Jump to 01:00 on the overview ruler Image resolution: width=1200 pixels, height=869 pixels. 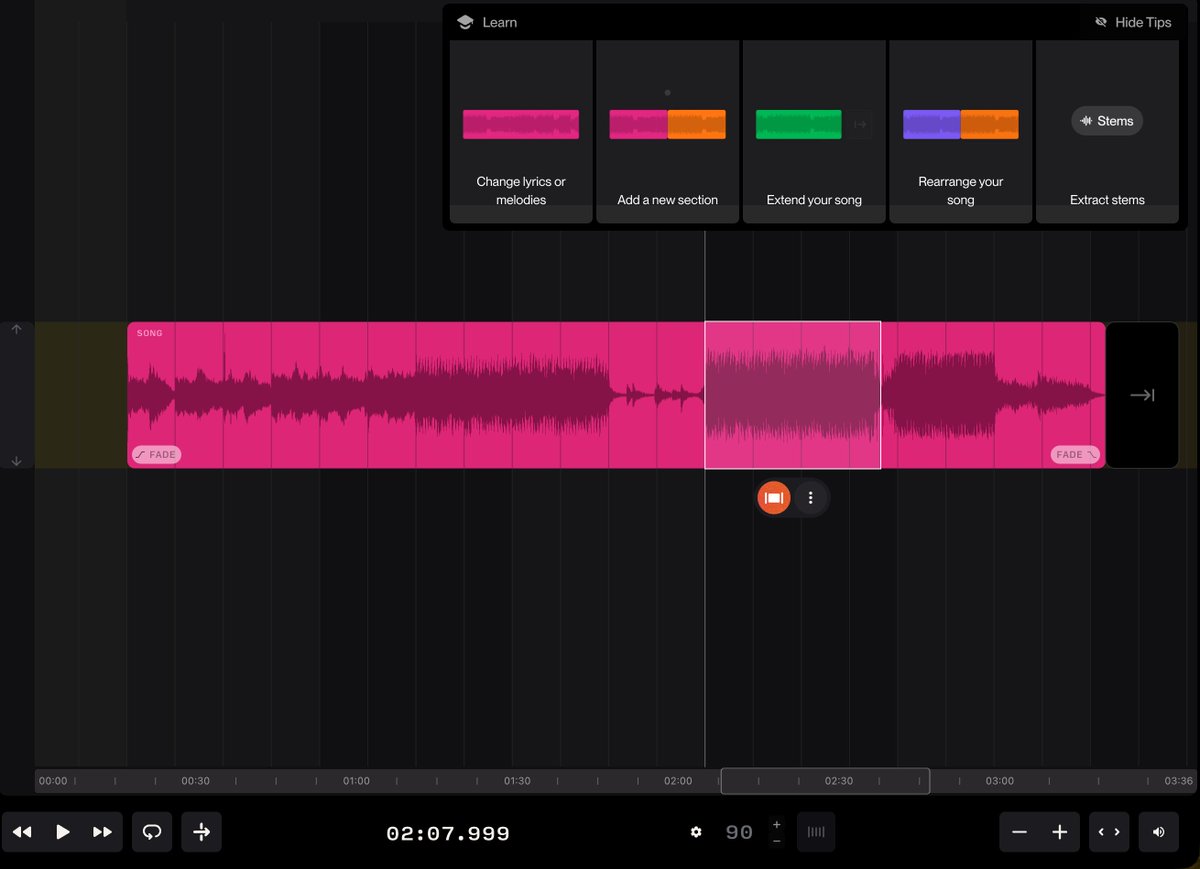point(356,781)
